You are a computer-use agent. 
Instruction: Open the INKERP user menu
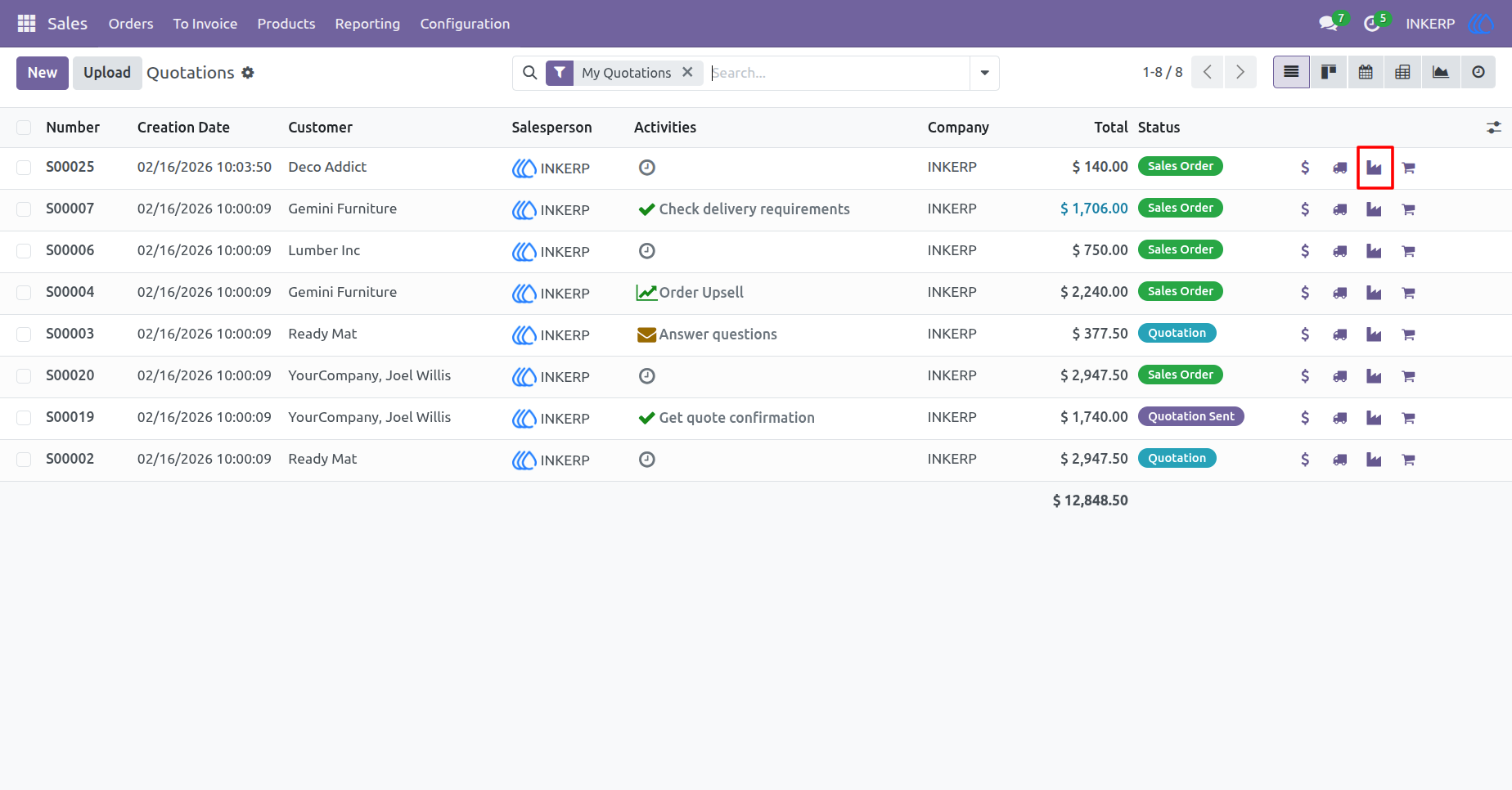coord(1449,24)
